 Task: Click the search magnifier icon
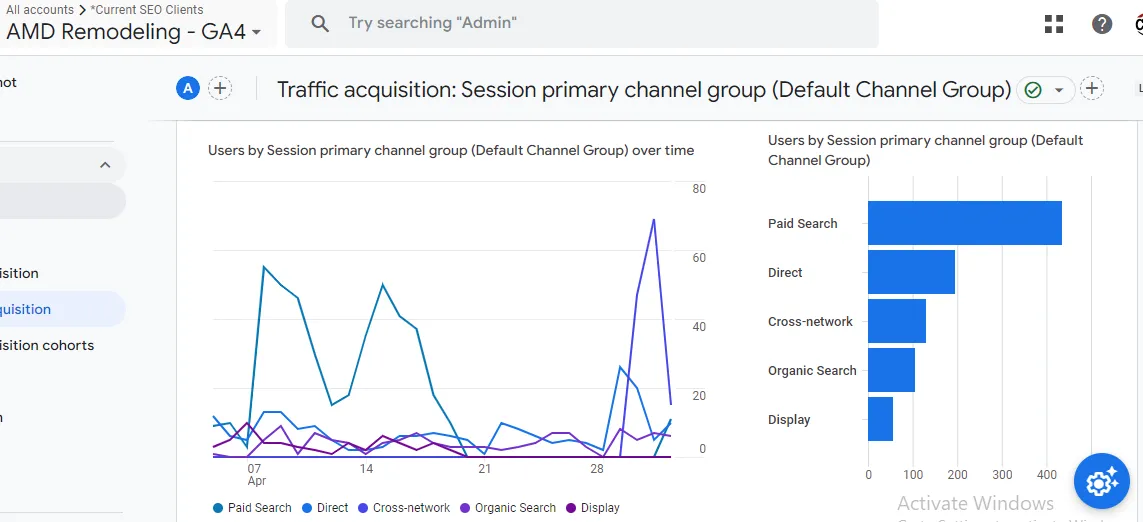coord(320,23)
